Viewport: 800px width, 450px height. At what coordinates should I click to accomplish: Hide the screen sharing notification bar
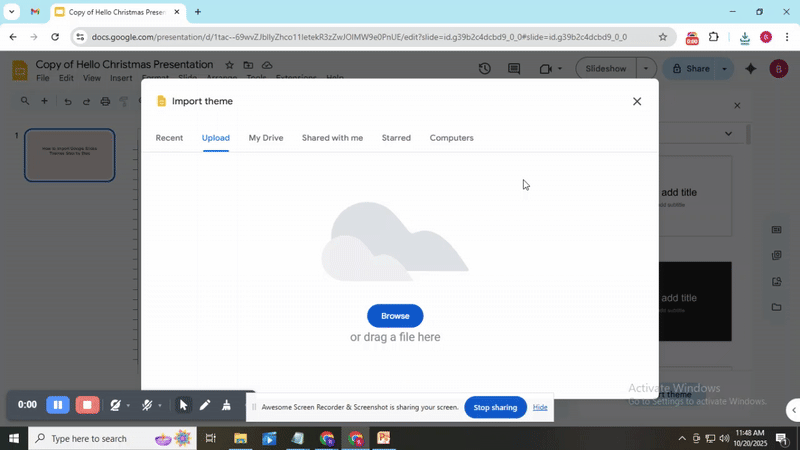[x=540, y=407]
